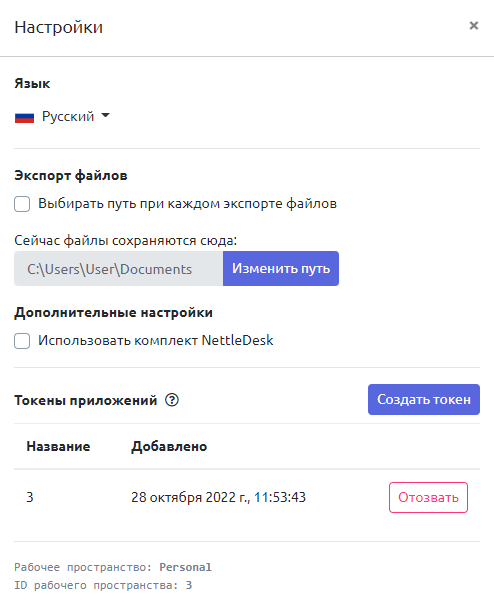Click the Название column header

(x=58, y=446)
